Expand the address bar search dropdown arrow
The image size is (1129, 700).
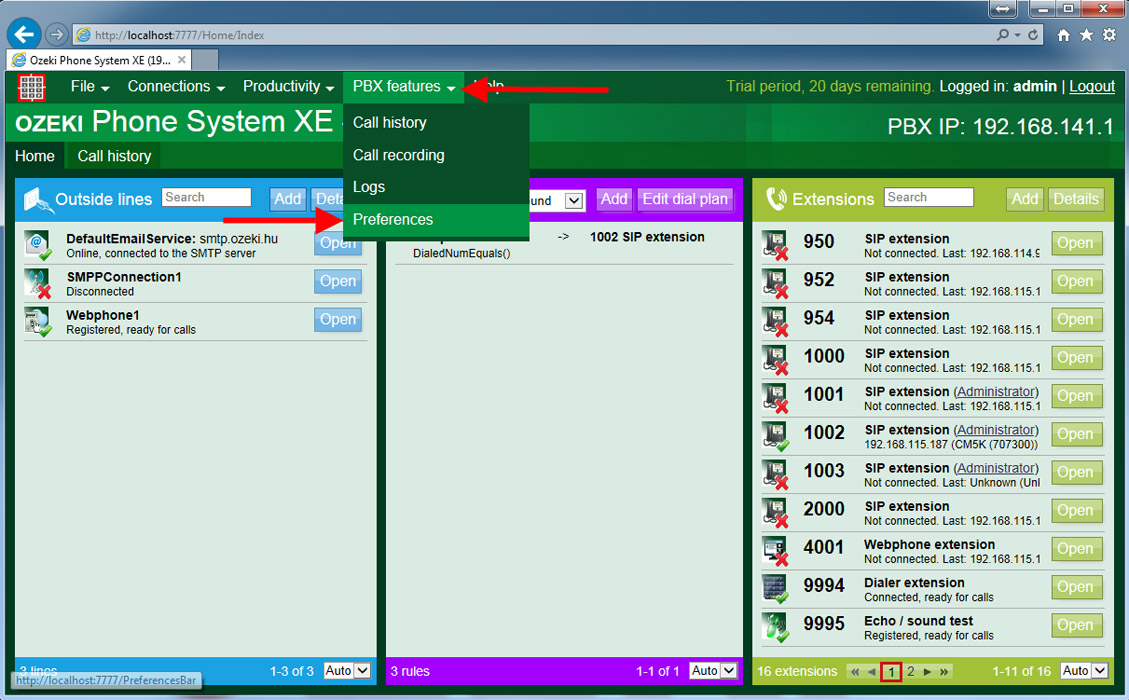tap(1017, 35)
